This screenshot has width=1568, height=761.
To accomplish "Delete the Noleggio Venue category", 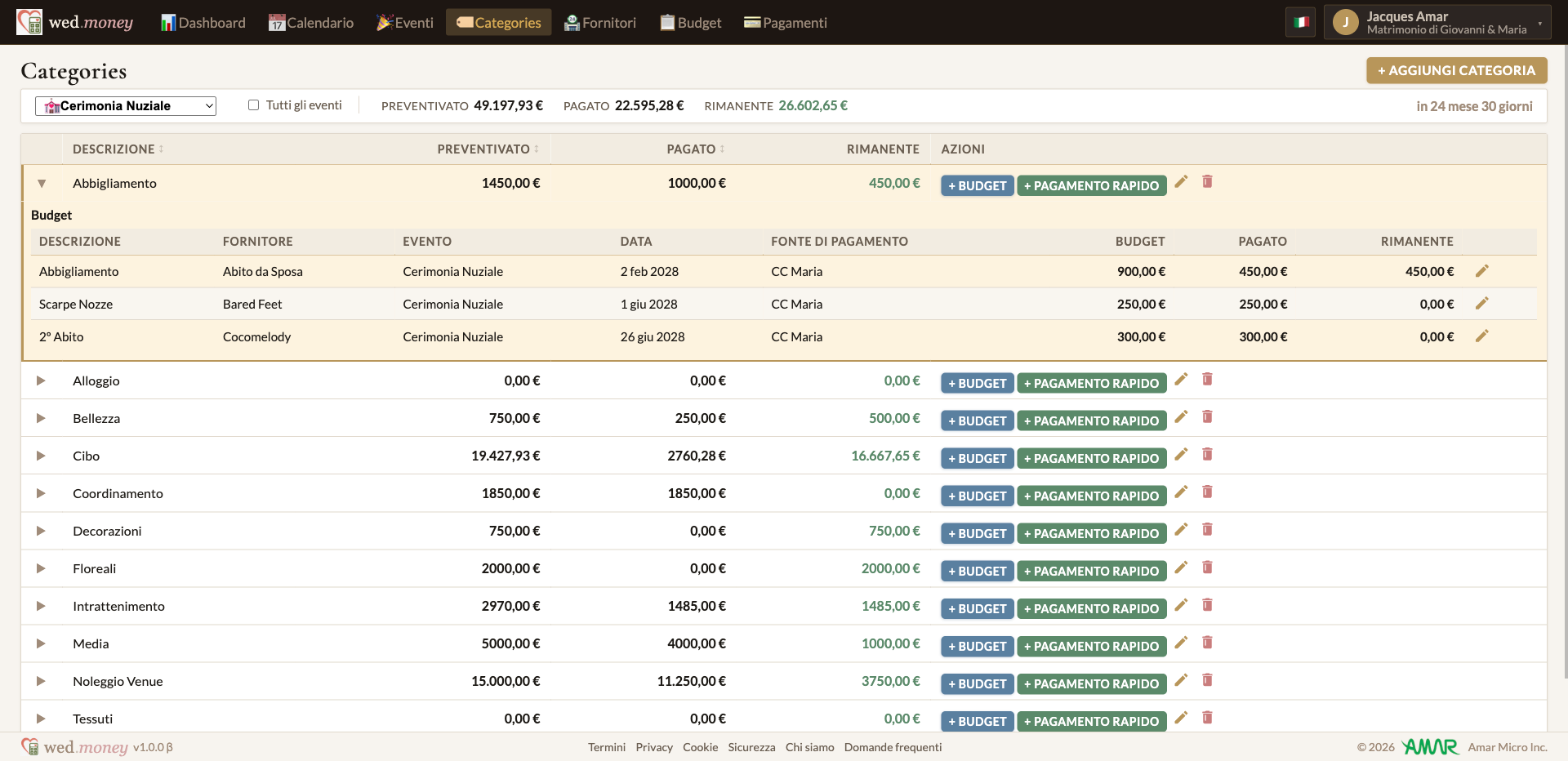I will tap(1207, 680).
